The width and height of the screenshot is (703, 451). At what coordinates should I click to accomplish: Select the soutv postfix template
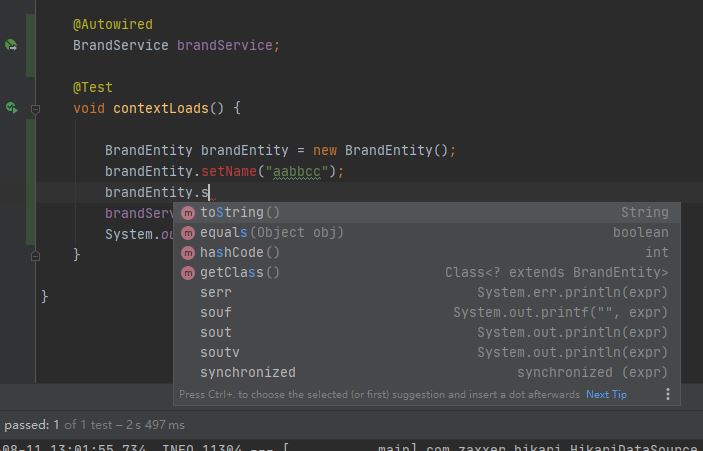[427, 352]
